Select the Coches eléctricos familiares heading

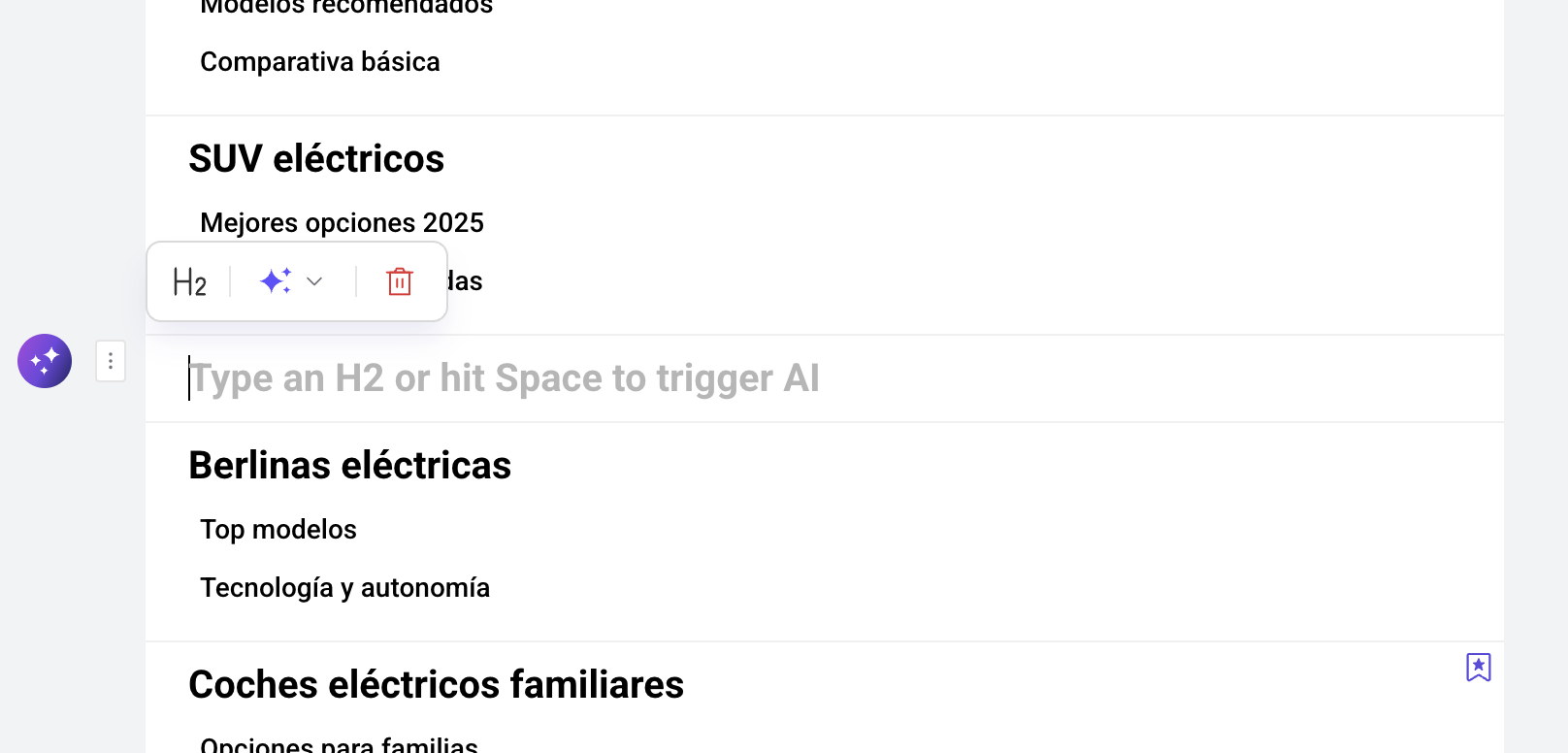(436, 685)
